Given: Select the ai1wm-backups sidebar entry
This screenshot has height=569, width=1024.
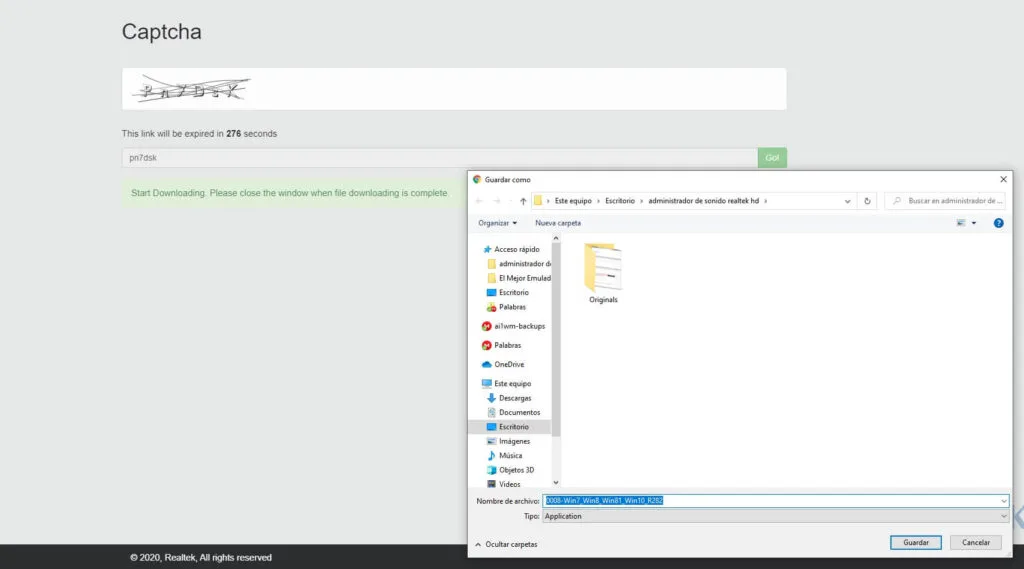Looking at the screenshot, I should 518,326.
